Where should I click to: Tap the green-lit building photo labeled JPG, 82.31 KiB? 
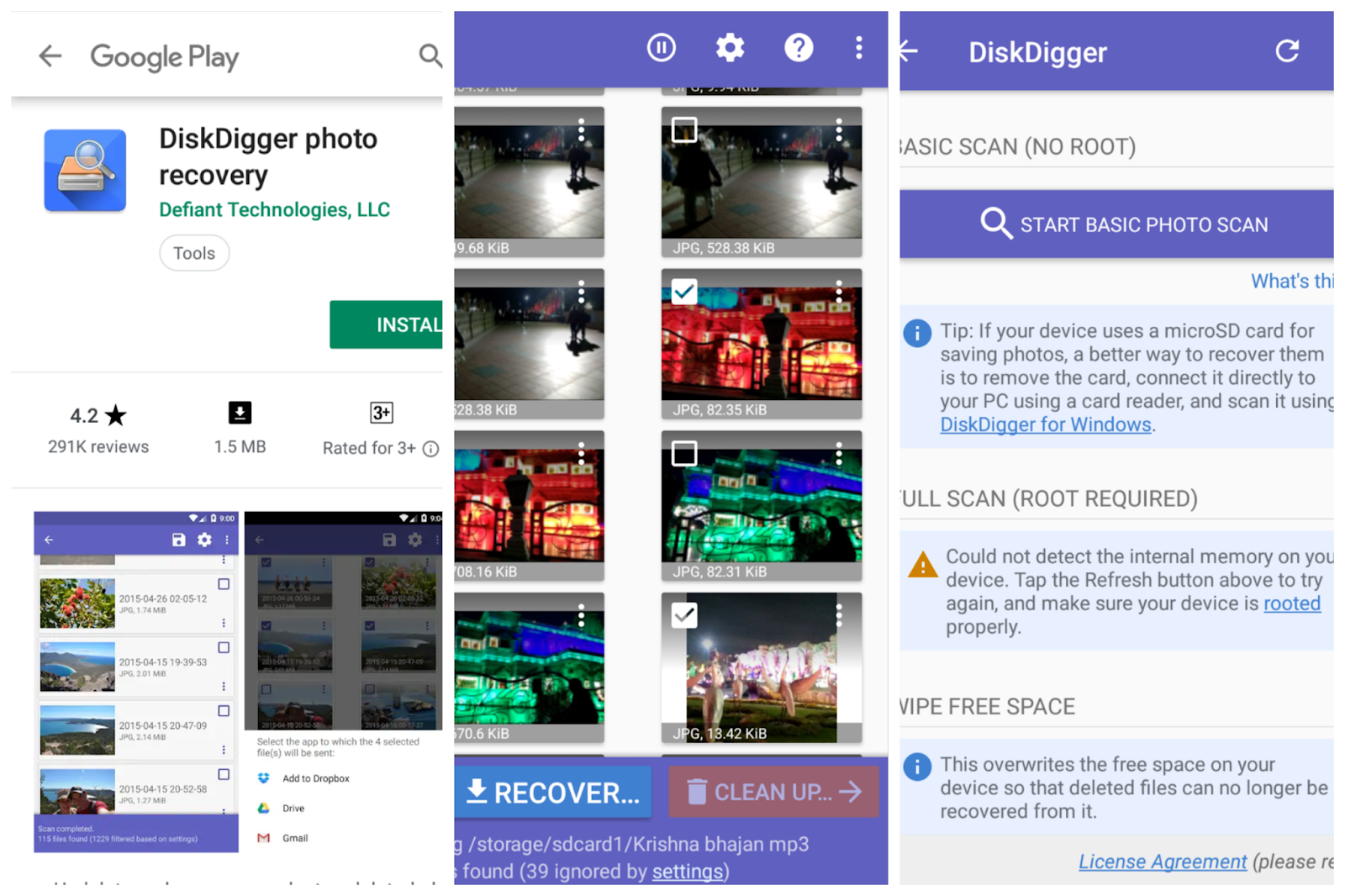click(x=762, y=506)
